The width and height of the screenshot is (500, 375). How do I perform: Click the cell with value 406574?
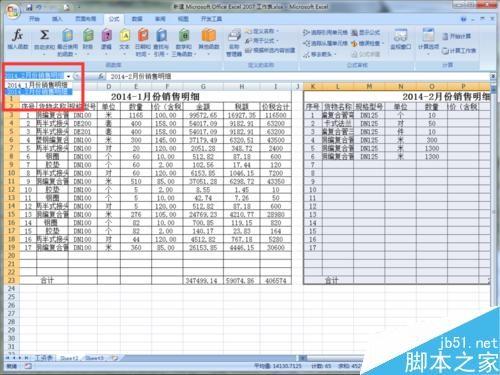pos(276,281)
